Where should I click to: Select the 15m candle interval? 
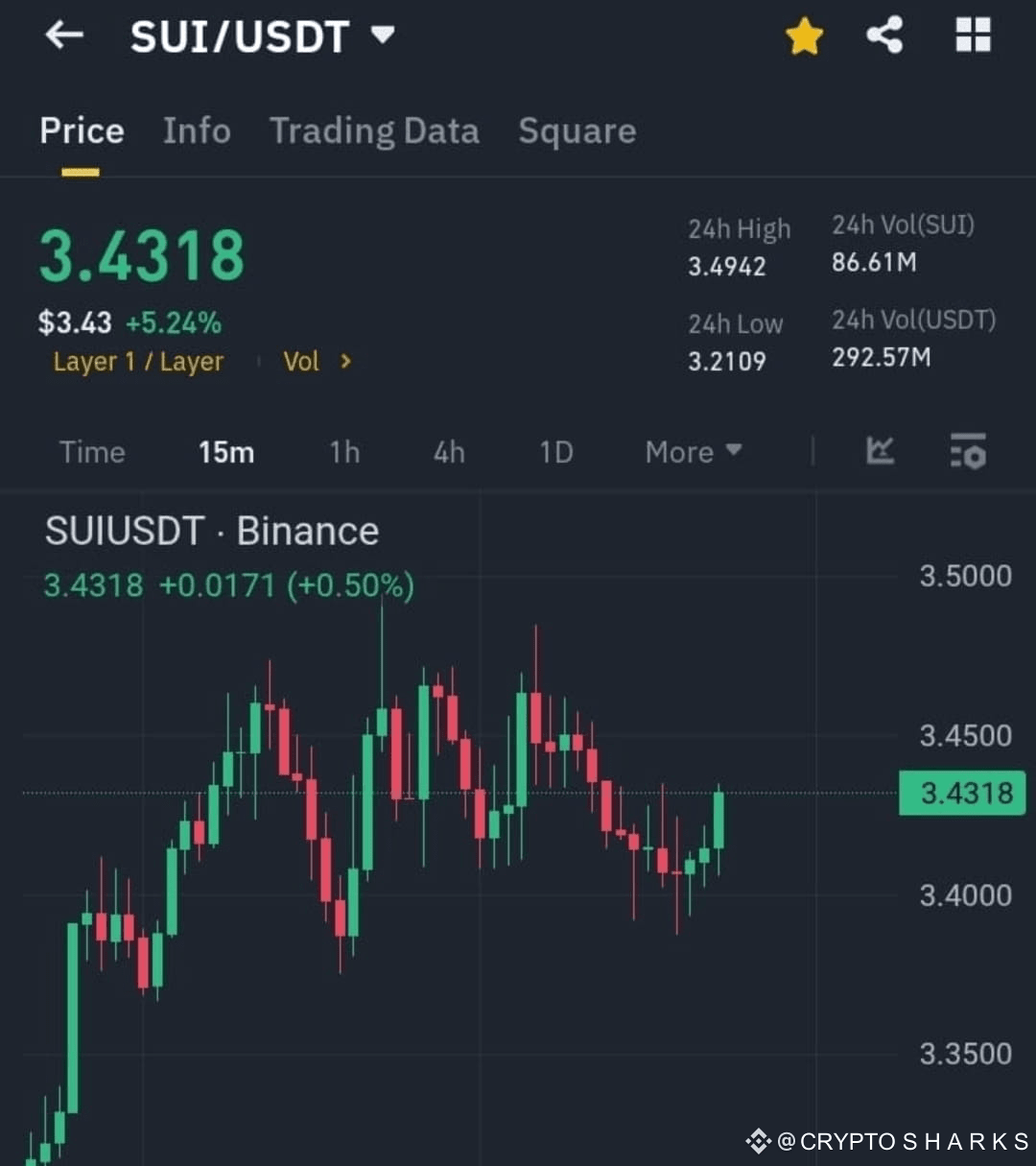226,451
